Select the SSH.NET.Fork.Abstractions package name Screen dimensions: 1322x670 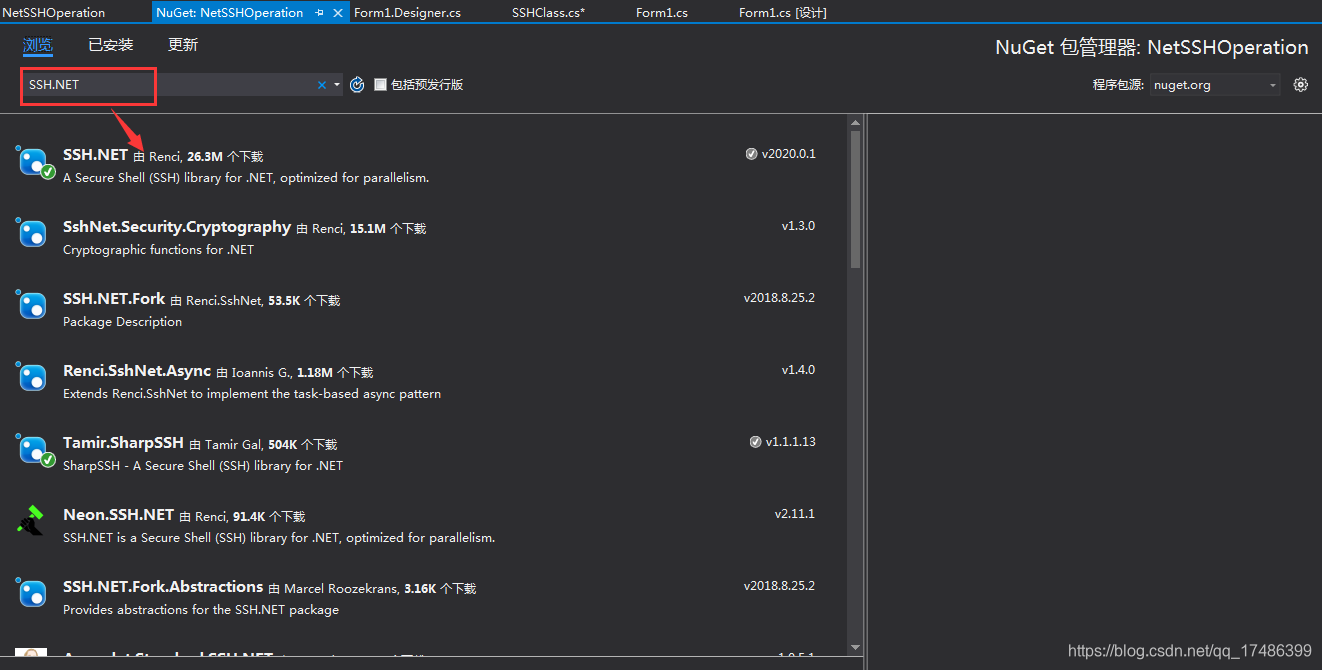coord(163,587)
